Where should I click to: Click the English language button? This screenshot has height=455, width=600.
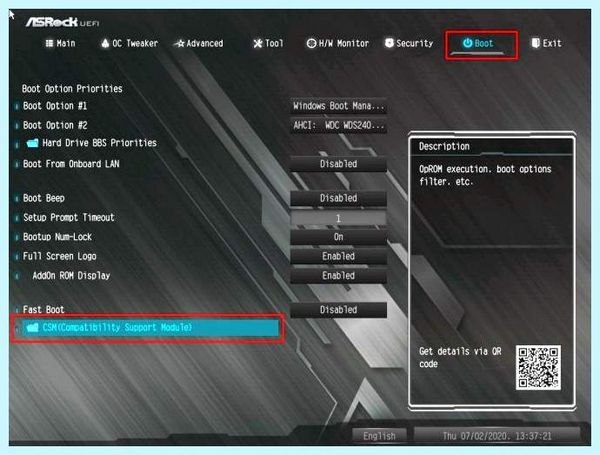click(379, 436)
